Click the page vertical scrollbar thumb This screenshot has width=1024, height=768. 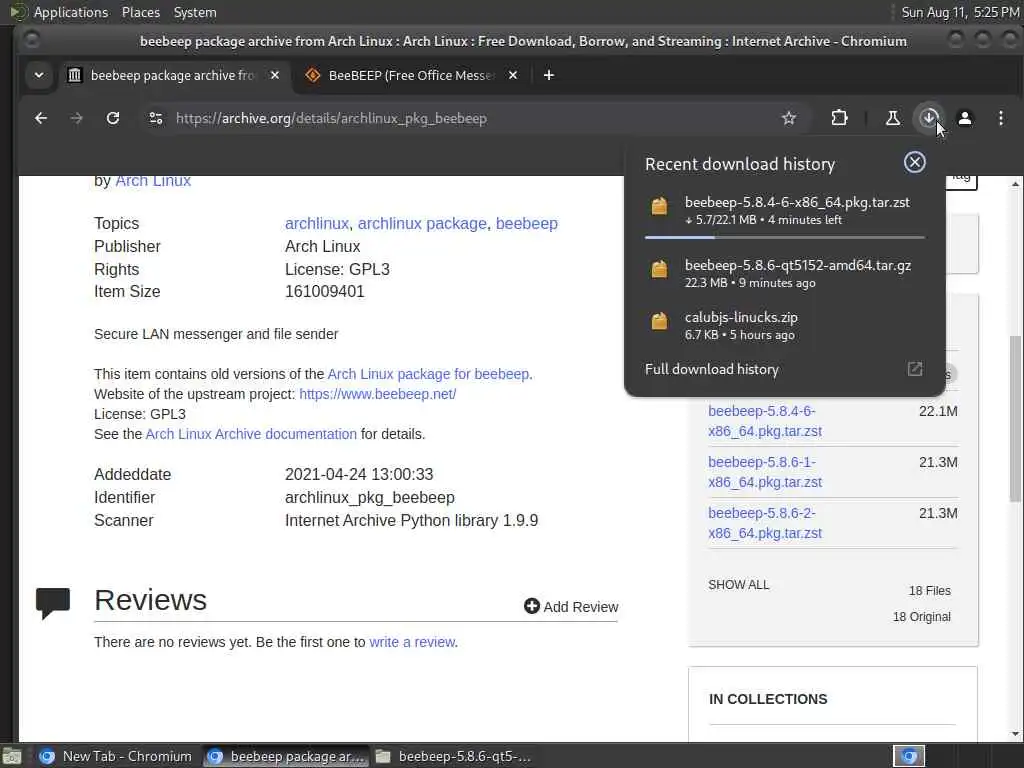(1015, 418)
